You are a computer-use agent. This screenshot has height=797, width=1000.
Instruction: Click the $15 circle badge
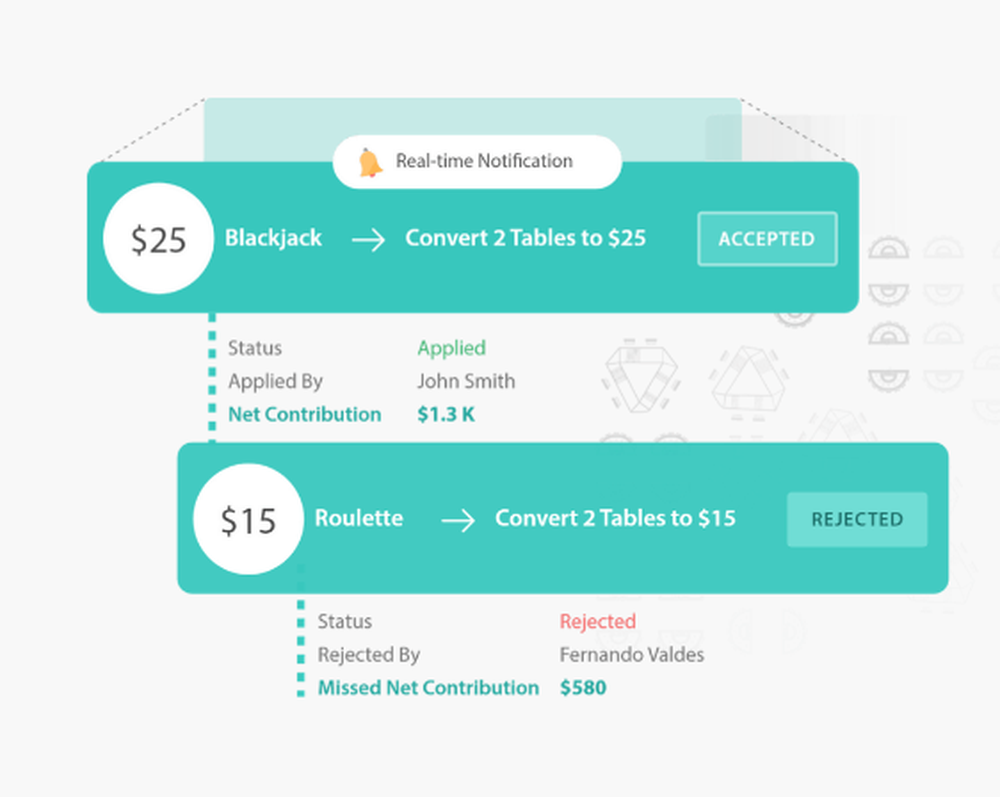248,519
